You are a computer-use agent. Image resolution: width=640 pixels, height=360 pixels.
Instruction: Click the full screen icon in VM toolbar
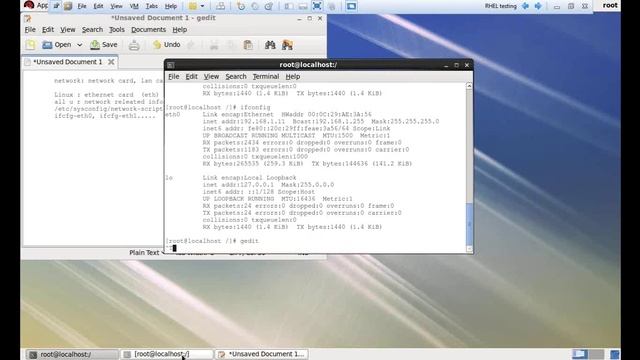[x=317, y=6]
